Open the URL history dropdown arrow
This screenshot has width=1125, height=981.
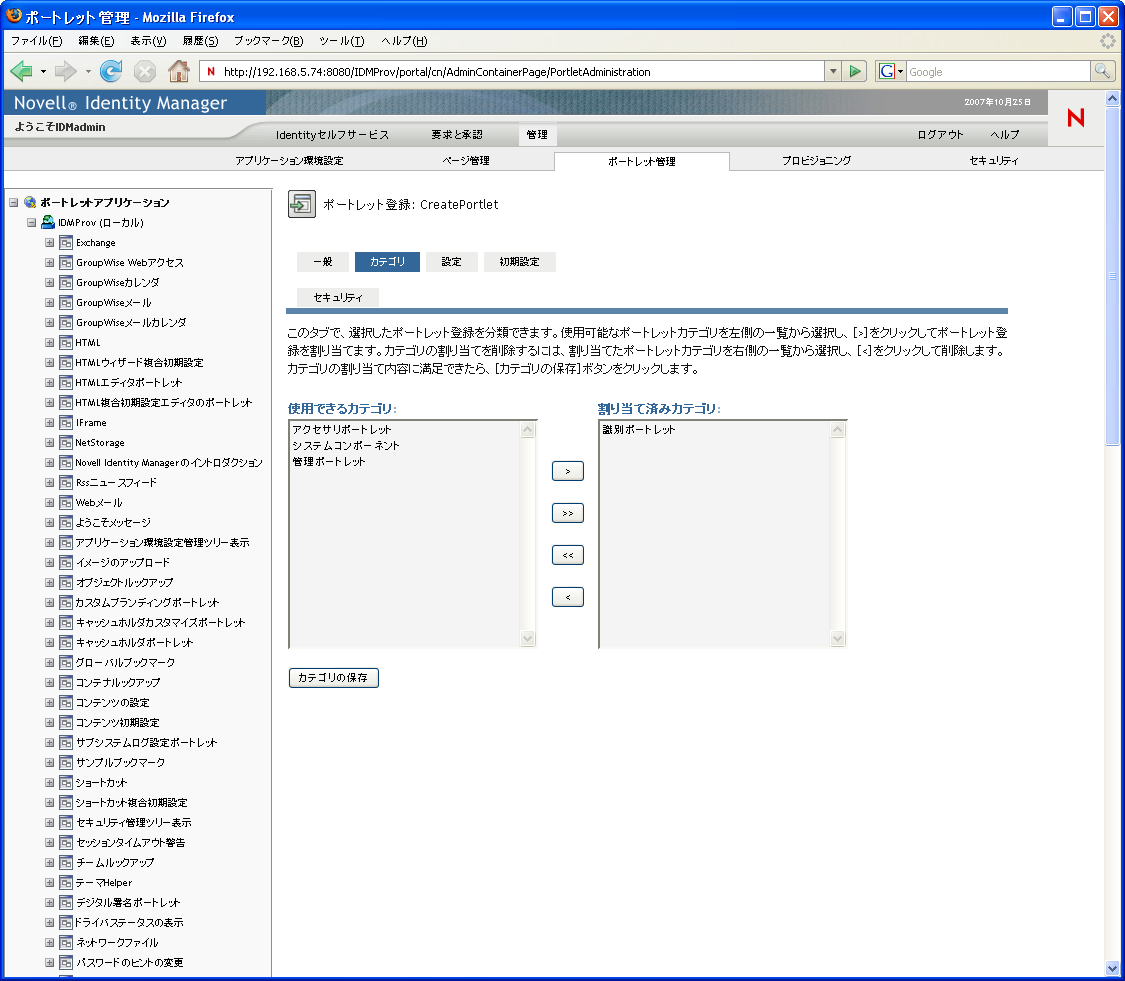coord(832,71)
